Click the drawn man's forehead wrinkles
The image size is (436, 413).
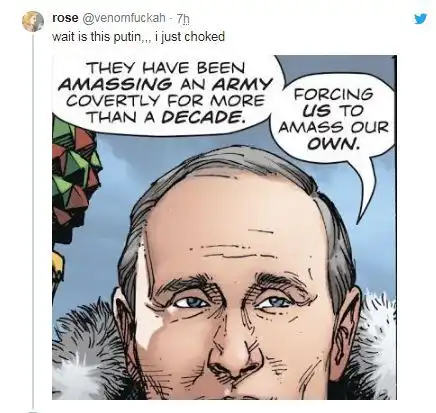(x=237, y=249)
